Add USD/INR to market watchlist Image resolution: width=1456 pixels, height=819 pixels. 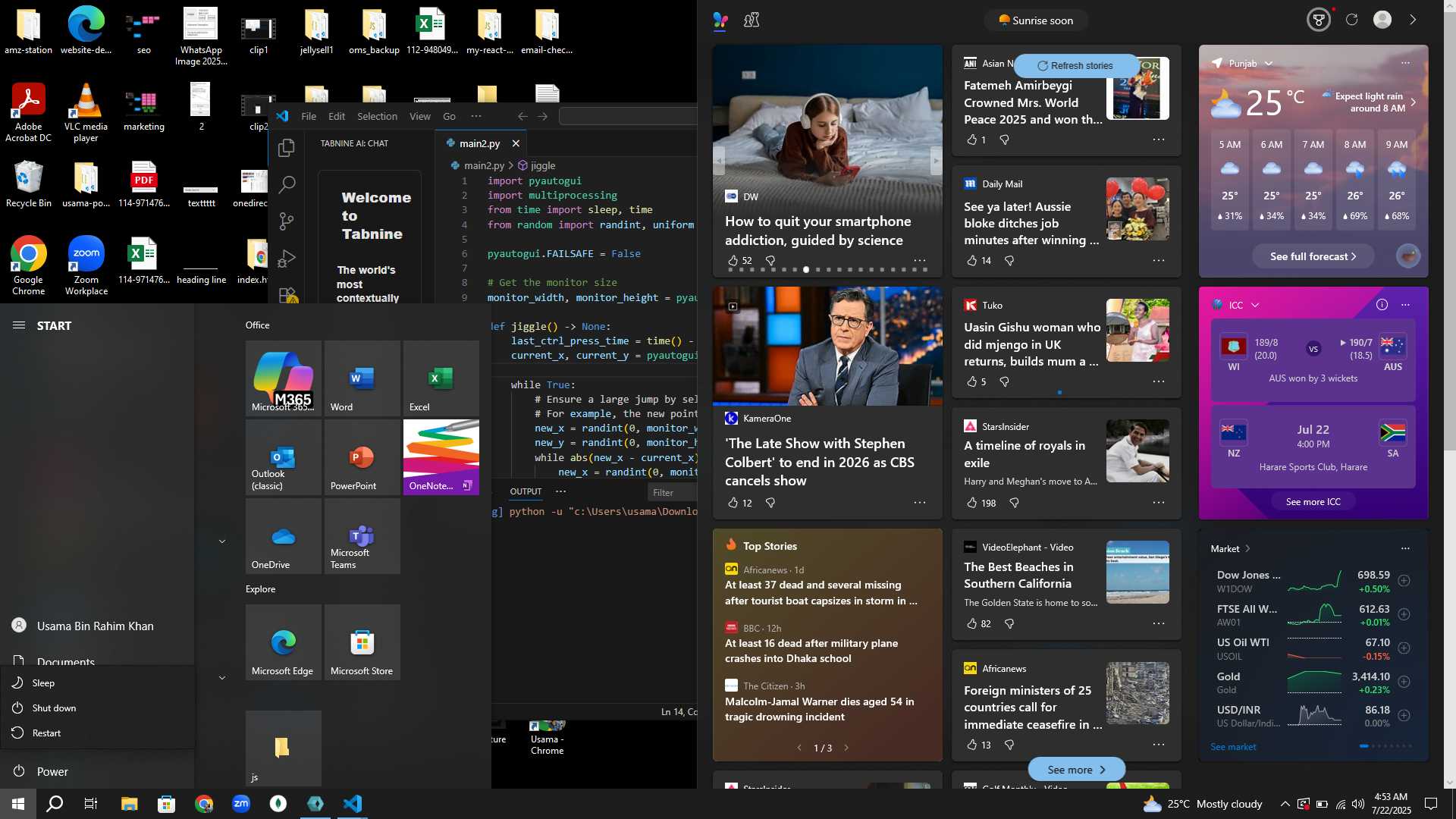(x=1404, y=715)
